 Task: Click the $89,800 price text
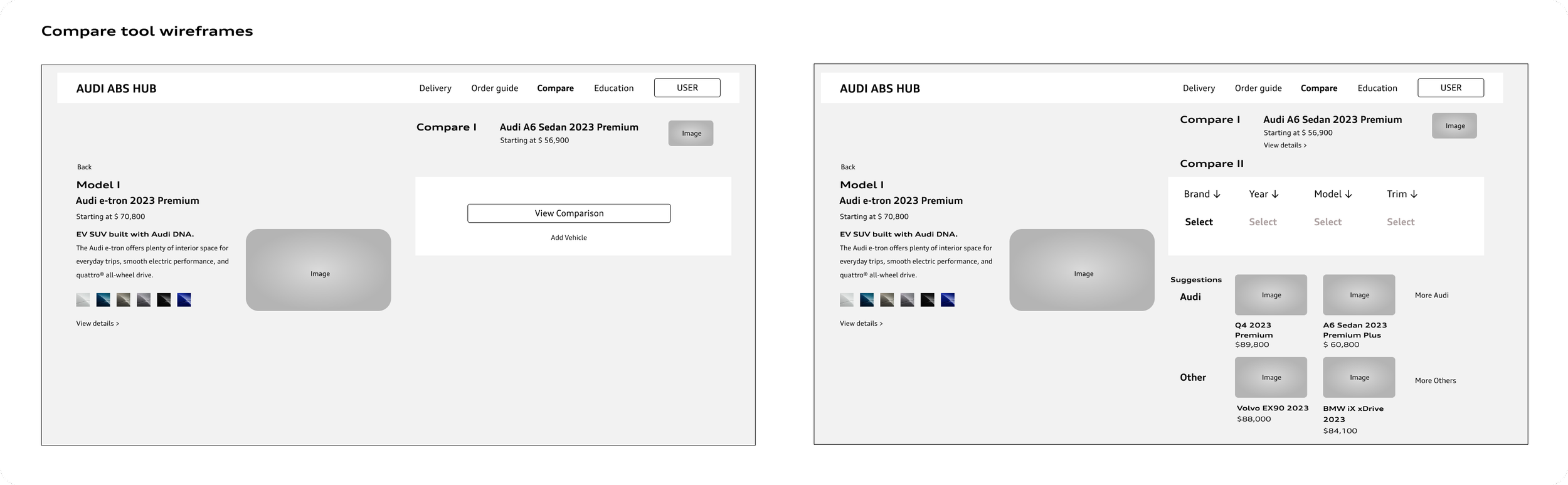1252,344
